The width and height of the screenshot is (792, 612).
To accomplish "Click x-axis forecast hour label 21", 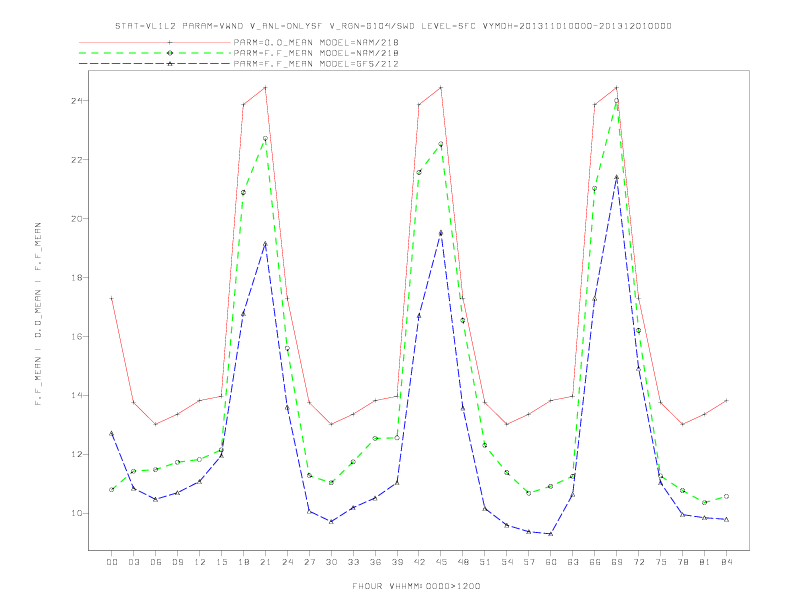I will (x=265, y=562).
